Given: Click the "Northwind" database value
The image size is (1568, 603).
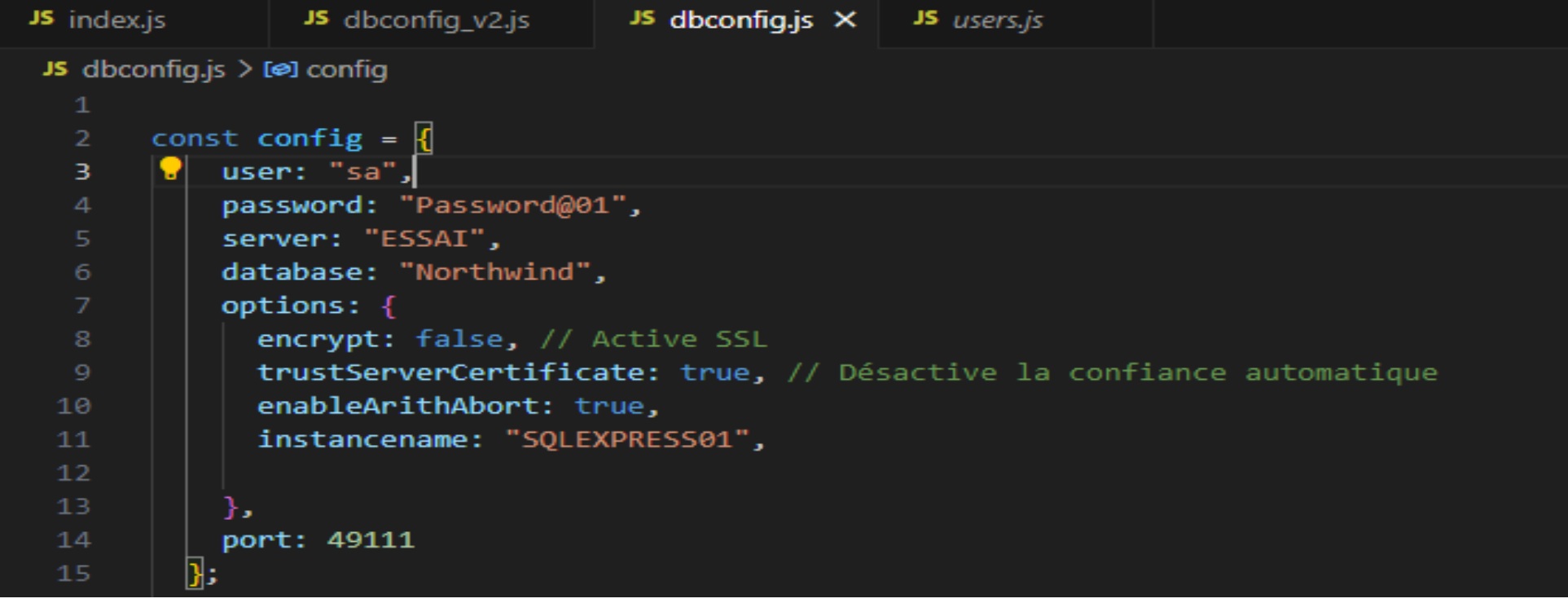Looking at the screenshot, I should (x=495, y=272).
